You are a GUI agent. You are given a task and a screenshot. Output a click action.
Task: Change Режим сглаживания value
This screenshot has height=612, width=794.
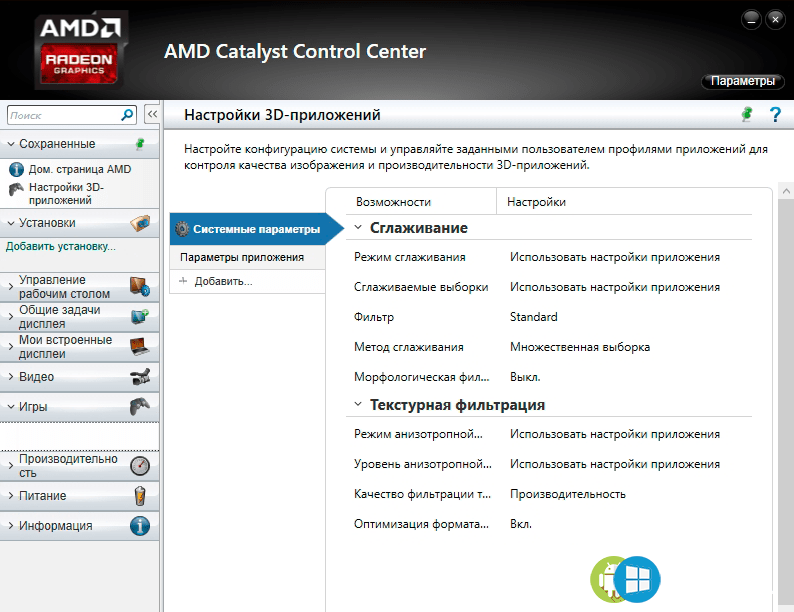(x=615, y=257)
